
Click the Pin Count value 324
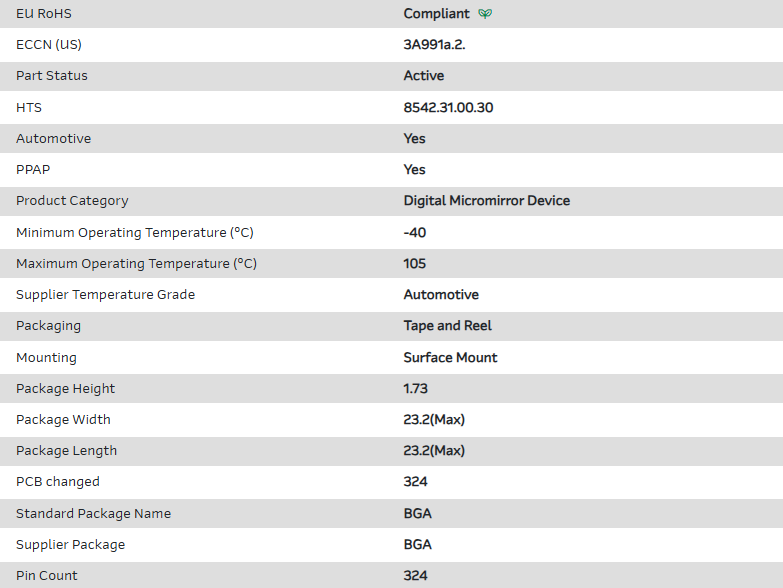[x=415, y=576]
